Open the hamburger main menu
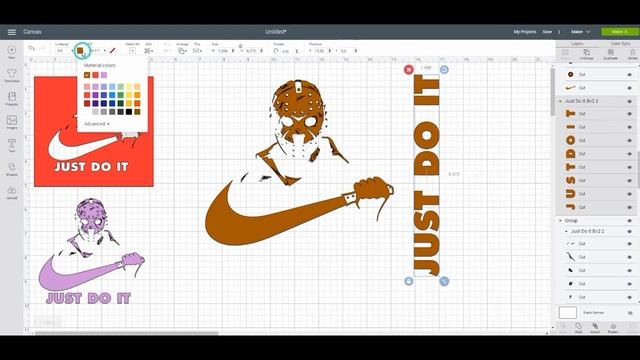The image size is (640, 360). tap(12, 31)
